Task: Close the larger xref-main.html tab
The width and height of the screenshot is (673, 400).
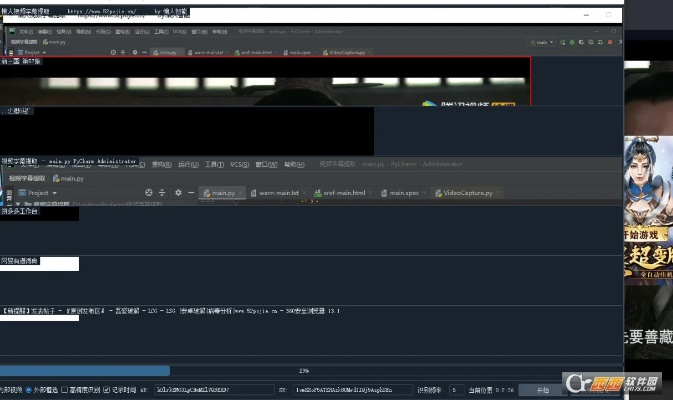Action: pyautogui.click(x=371, y=193)
